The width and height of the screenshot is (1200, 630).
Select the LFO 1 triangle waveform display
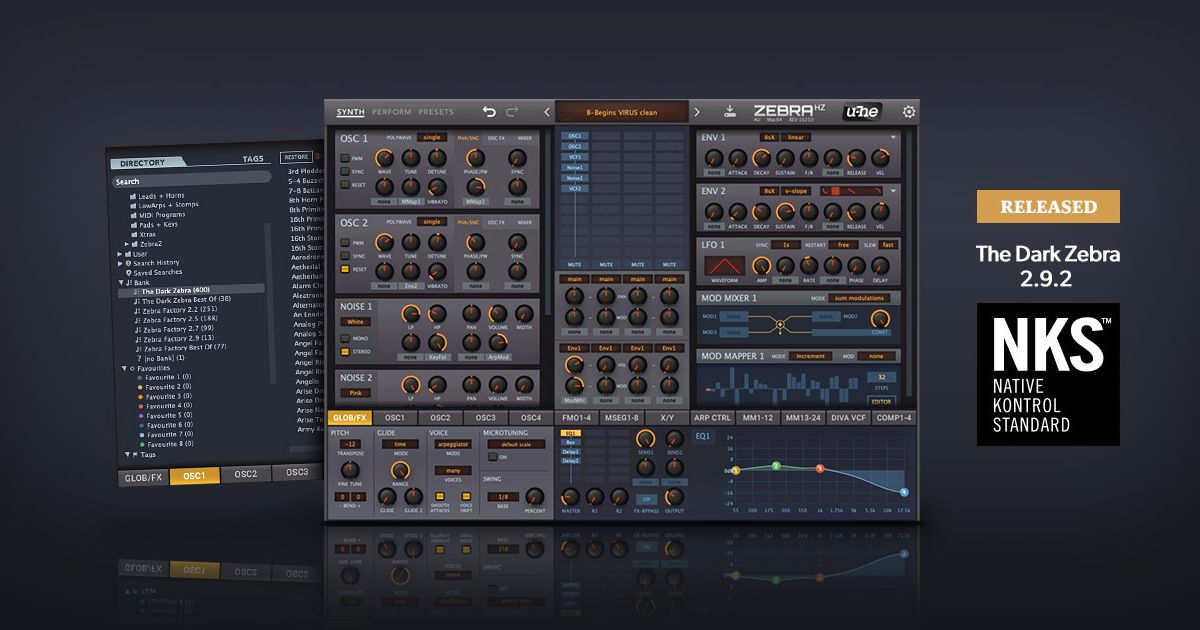point(723,265)
